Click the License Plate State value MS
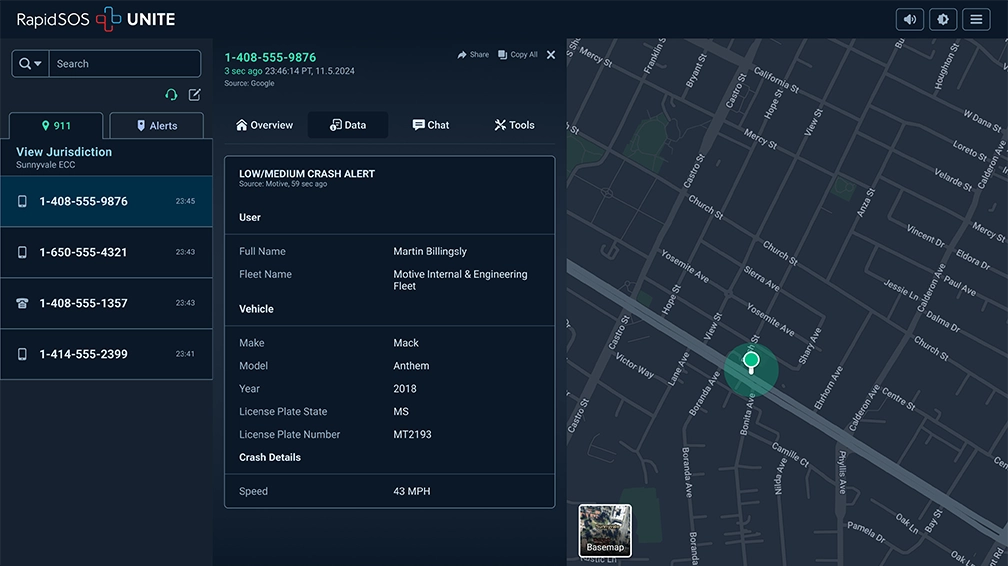This screenshot has width=1008, height=566. 401,412
